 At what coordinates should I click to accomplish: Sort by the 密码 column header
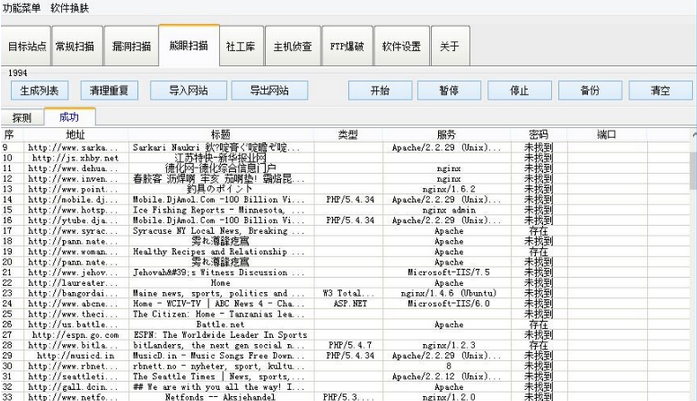click(x=537, y=134)
